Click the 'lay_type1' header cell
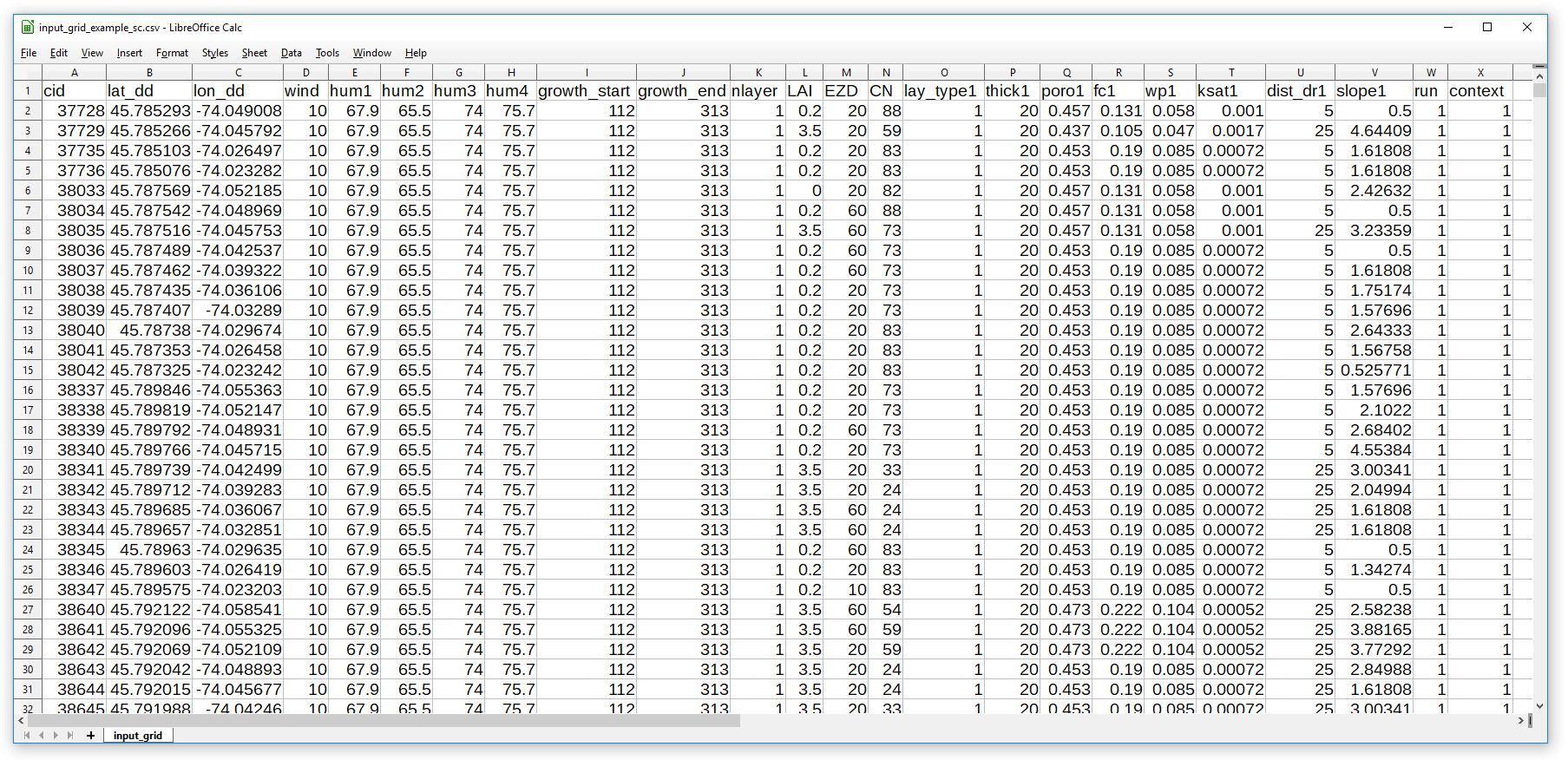1568x760 pixels. (x=943, y=91)
